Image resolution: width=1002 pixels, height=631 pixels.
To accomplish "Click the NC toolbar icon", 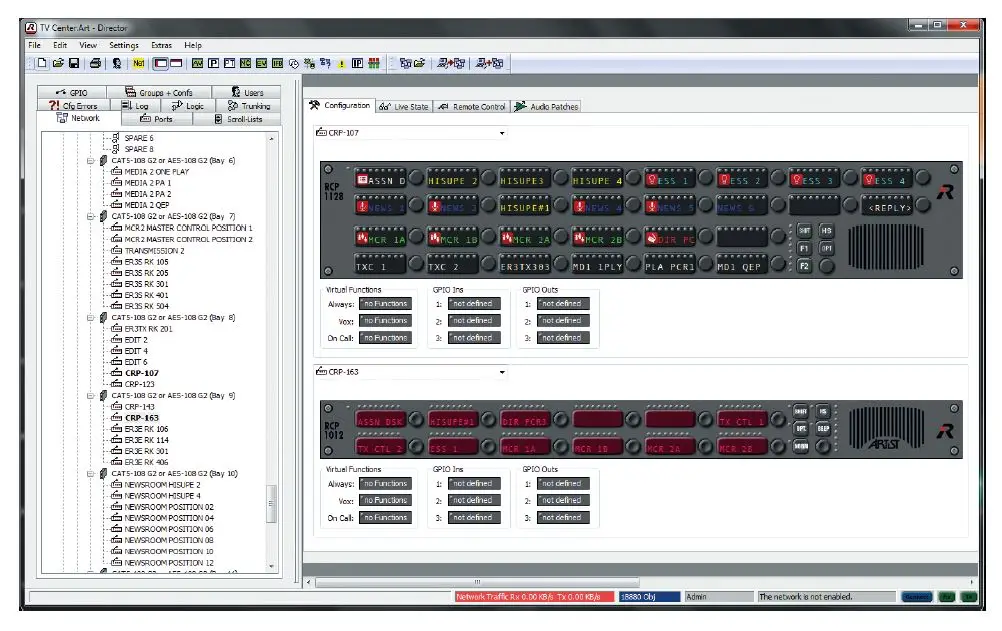I will coord(245,63).
